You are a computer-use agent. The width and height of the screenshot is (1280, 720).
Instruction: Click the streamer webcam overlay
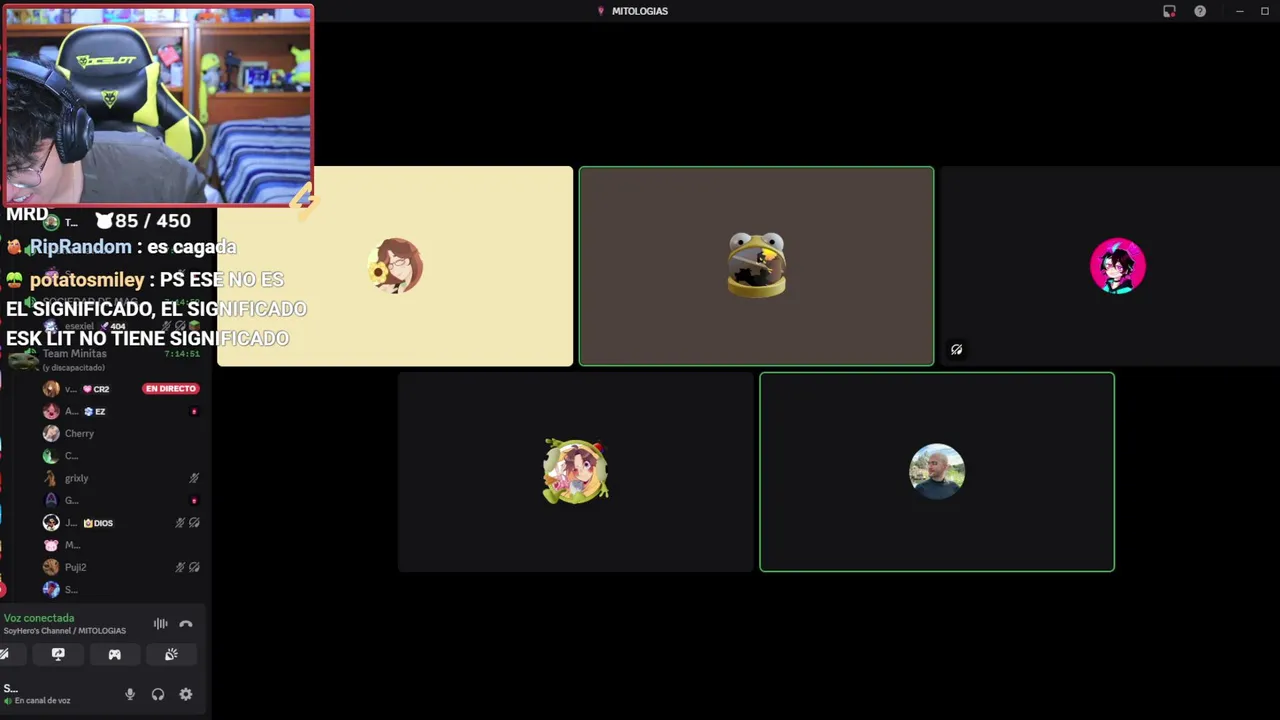(x=158, y=105)
